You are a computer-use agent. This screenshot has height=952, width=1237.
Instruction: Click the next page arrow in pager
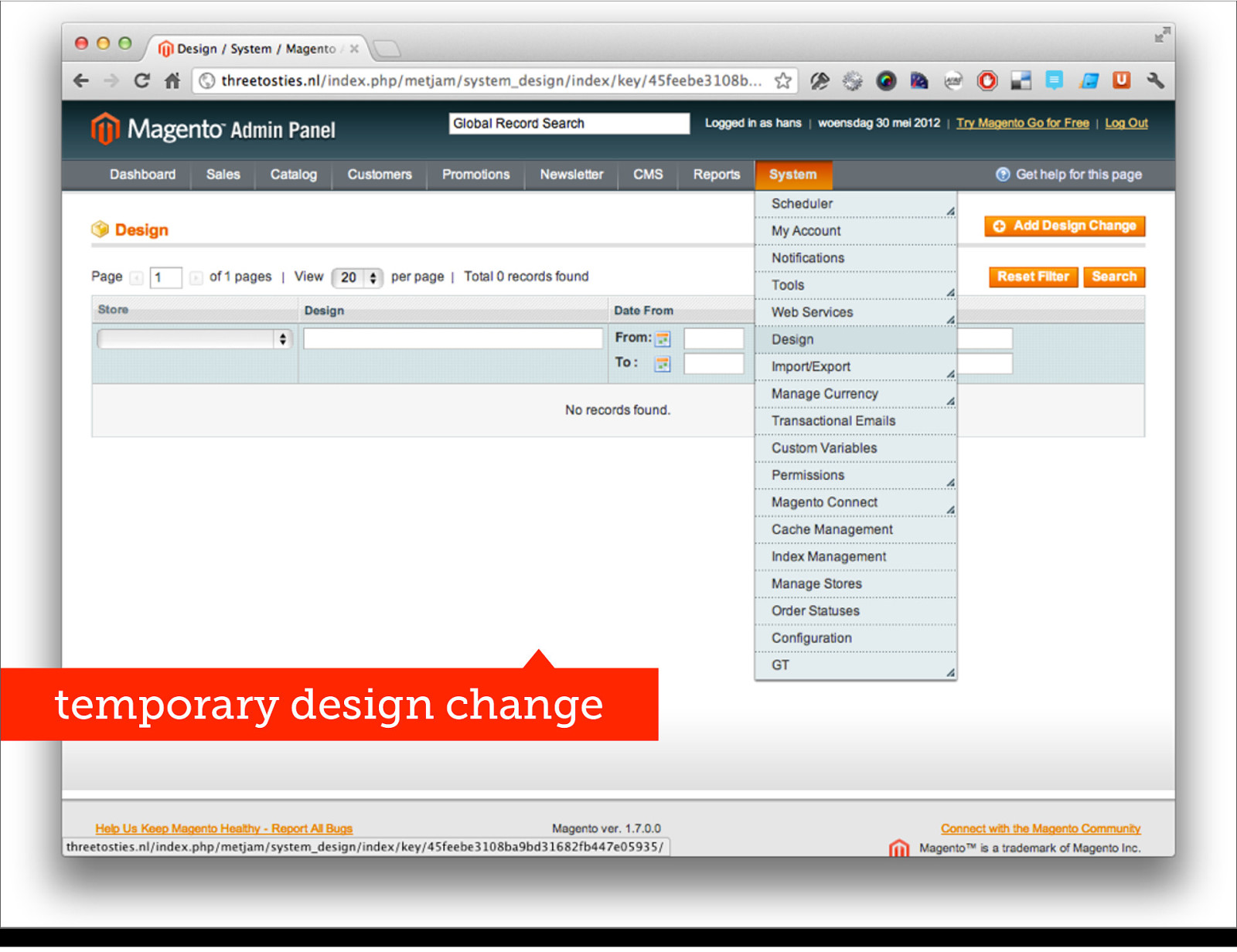pos(196,278)
